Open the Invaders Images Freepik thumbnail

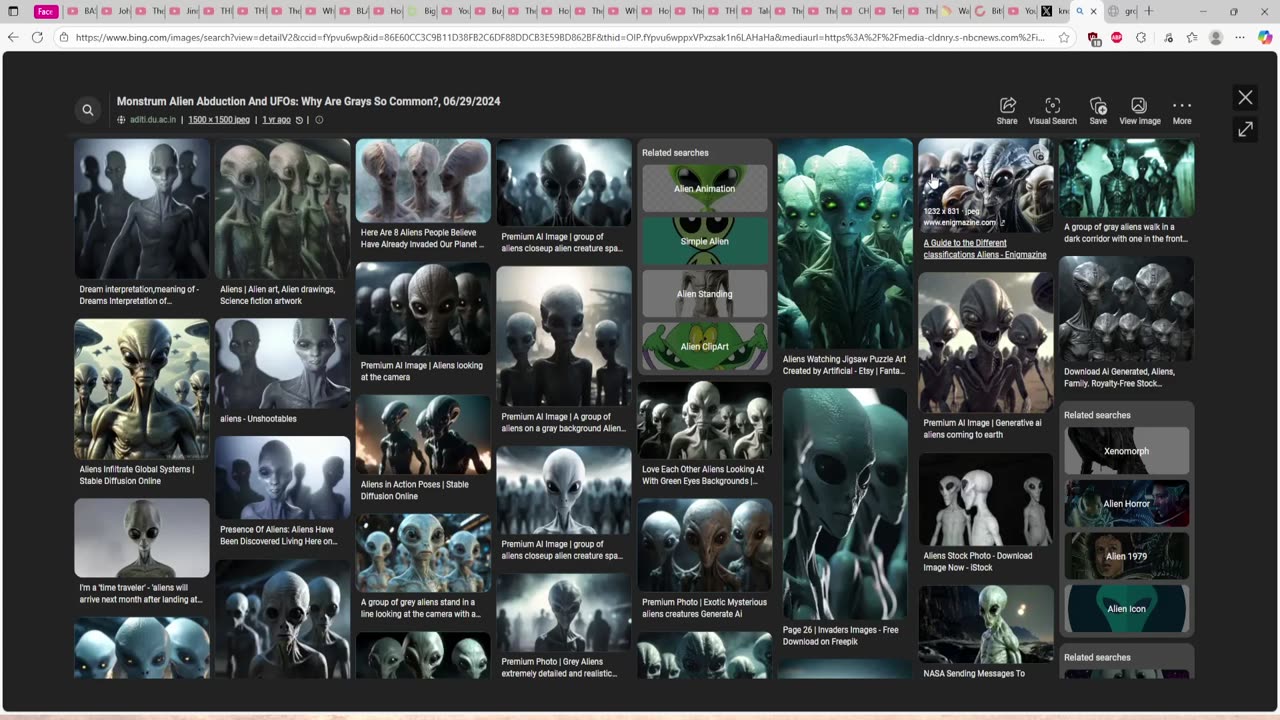(x=845, y=504)
